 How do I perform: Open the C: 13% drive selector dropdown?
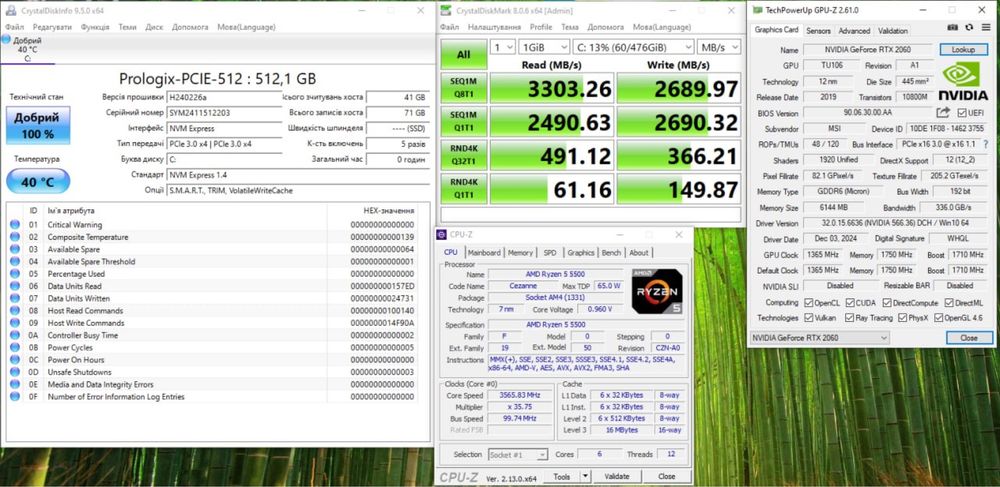633,47
